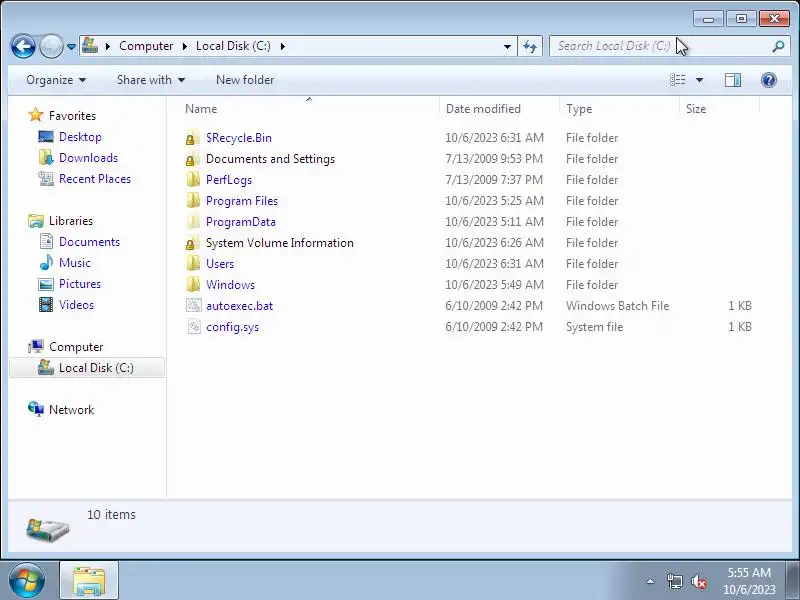This screenshot has width=800, height=600.
Task: Click the local disk icon in the details pane
Action: tap(47, 529)
